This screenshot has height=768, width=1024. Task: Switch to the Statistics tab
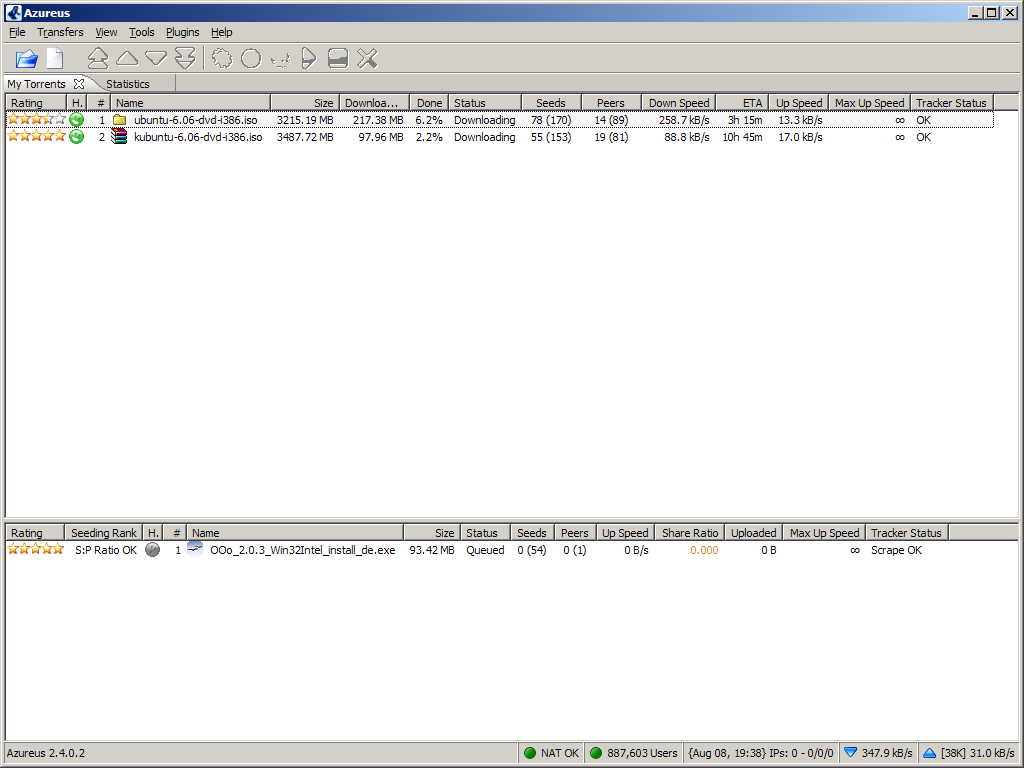tap(128, 84)
